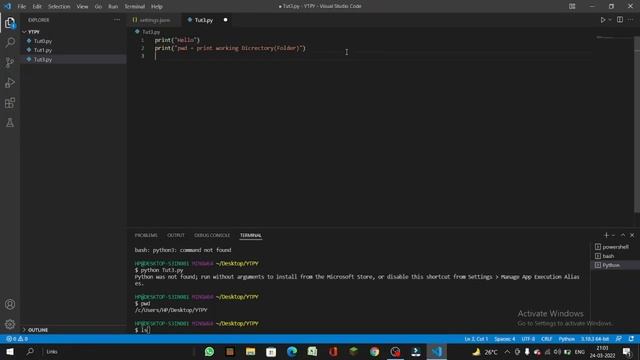Collapse the YTPY folder in Explorer
The height and width of the screenshot is (360, 640).
[x=33, y=32]
